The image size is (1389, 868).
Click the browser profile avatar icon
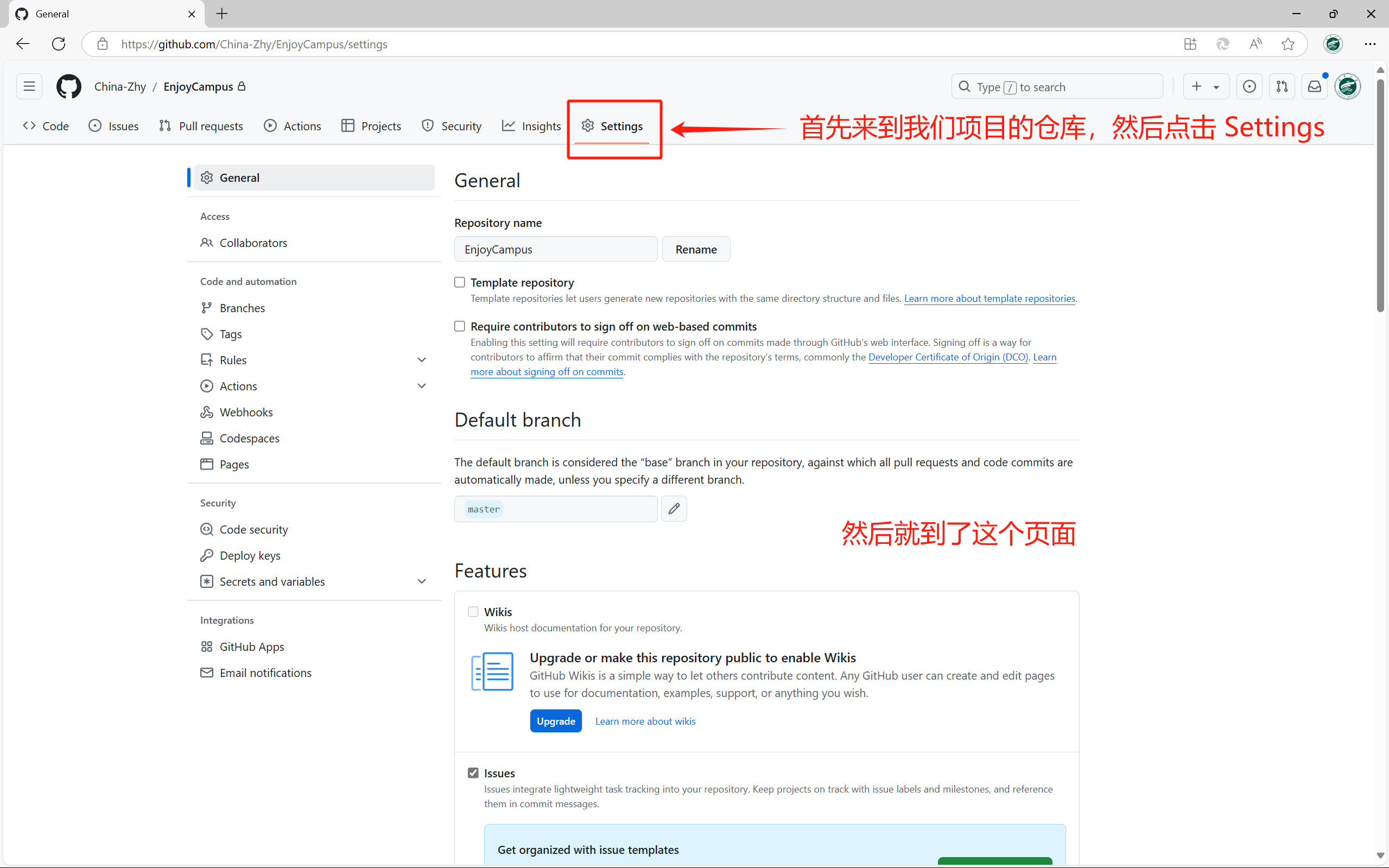(1333, 44)
